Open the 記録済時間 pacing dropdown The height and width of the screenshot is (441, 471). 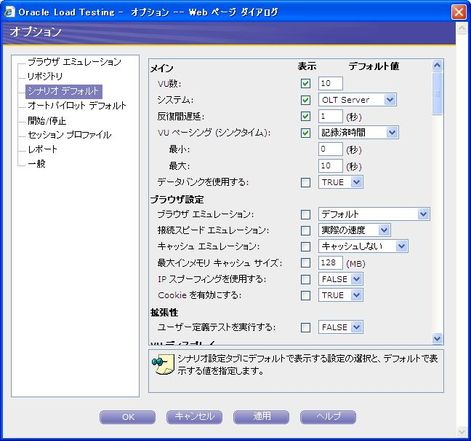(358, 133)
